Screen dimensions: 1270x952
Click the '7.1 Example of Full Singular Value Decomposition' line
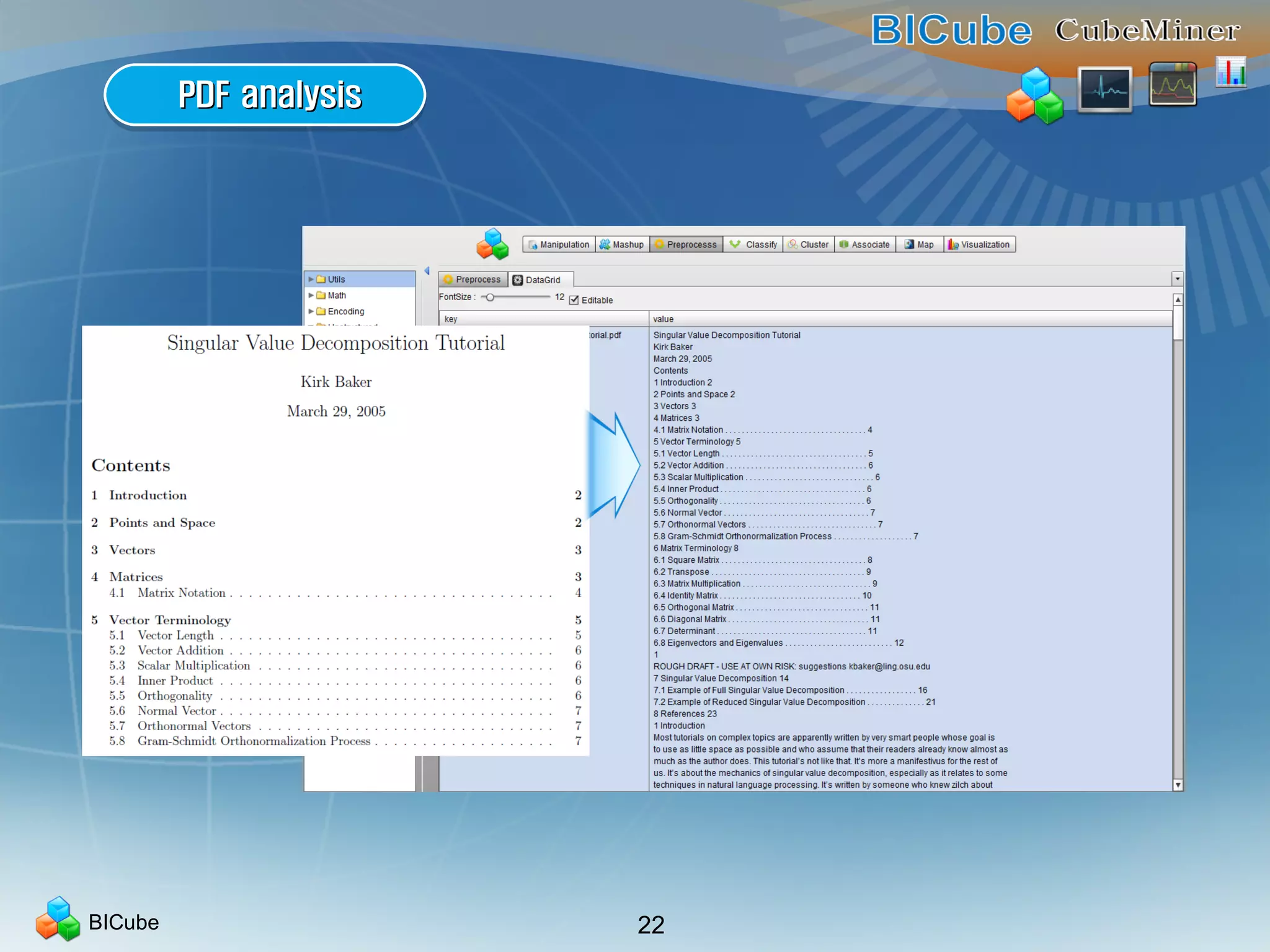(790, 690)
